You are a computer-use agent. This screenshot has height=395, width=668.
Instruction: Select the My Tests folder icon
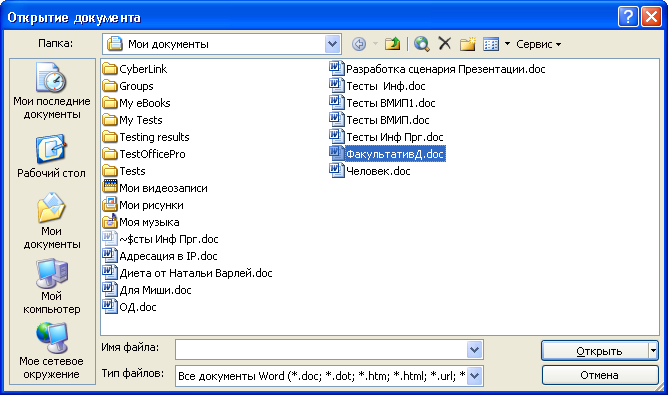[110, 120]
